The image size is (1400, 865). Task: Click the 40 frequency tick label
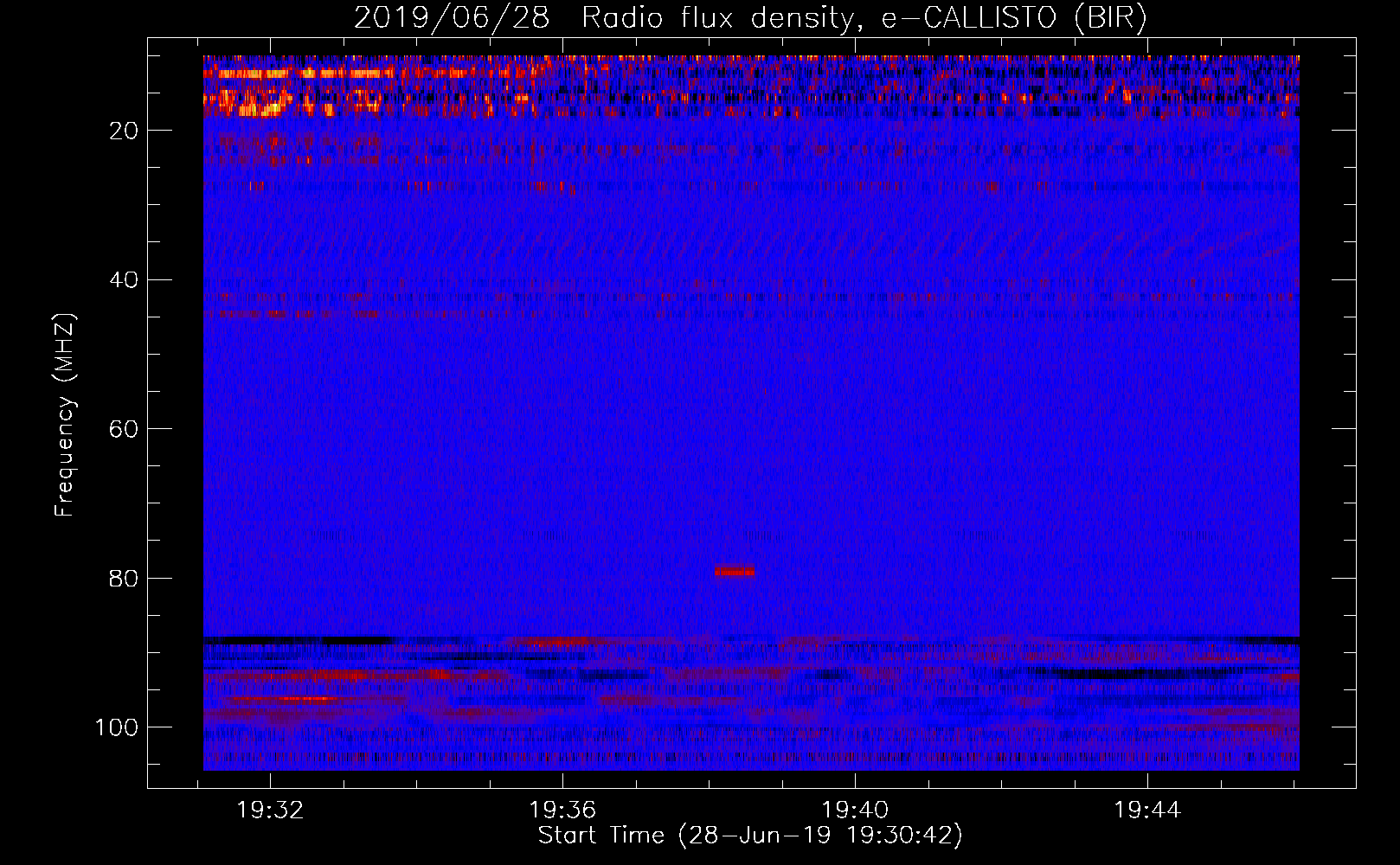pos(124,280)
